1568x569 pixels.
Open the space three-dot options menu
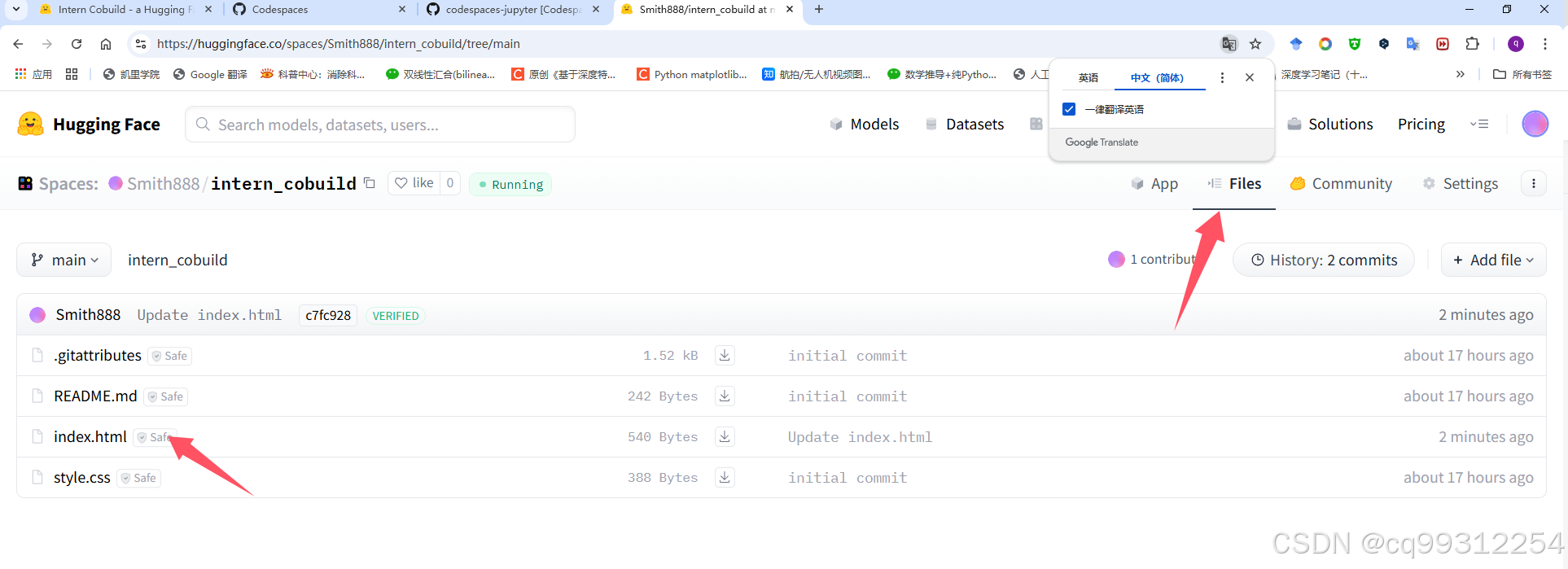coord(1534,183)
